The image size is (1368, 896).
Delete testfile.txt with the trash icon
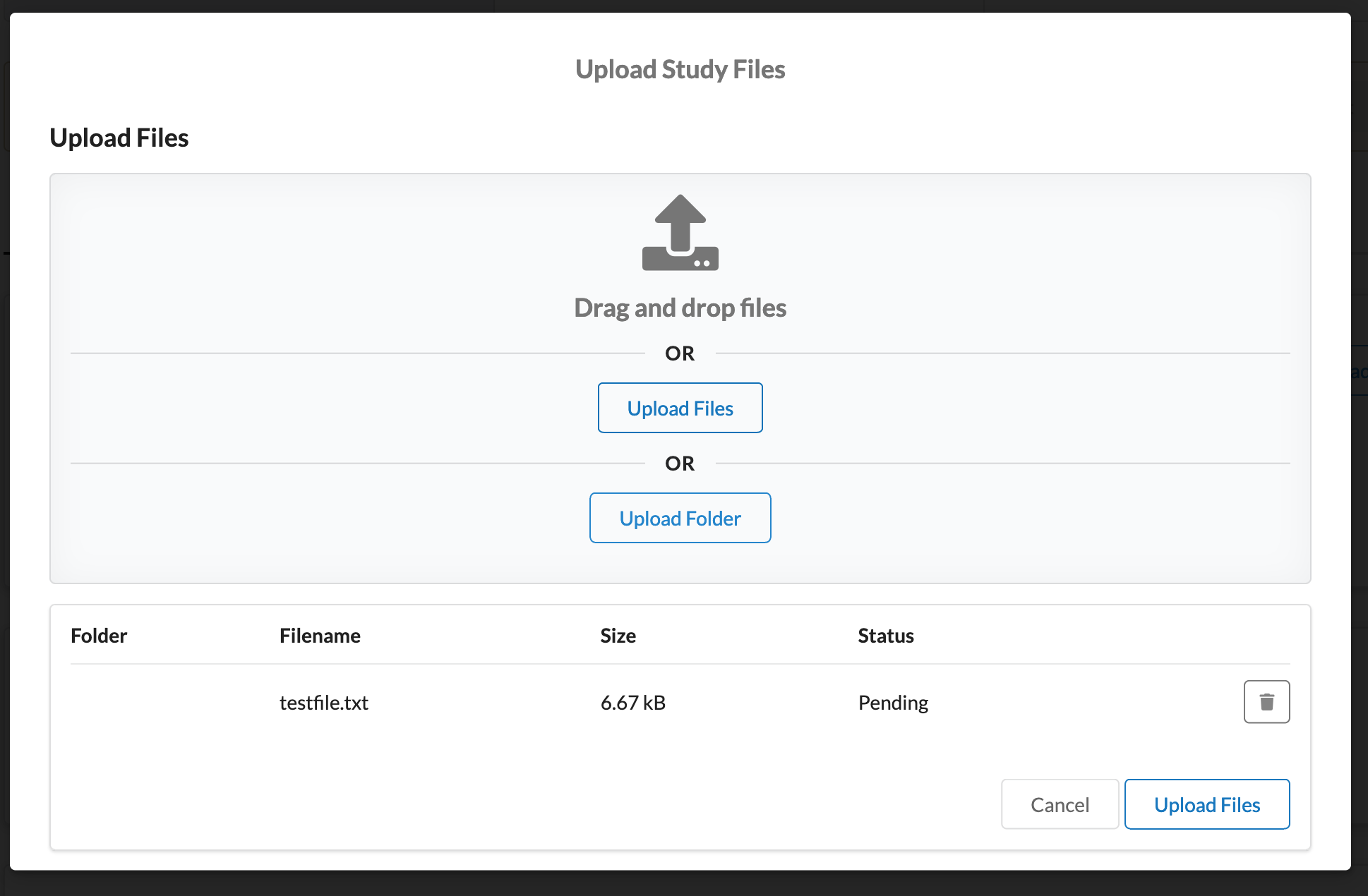point(1266,702)
